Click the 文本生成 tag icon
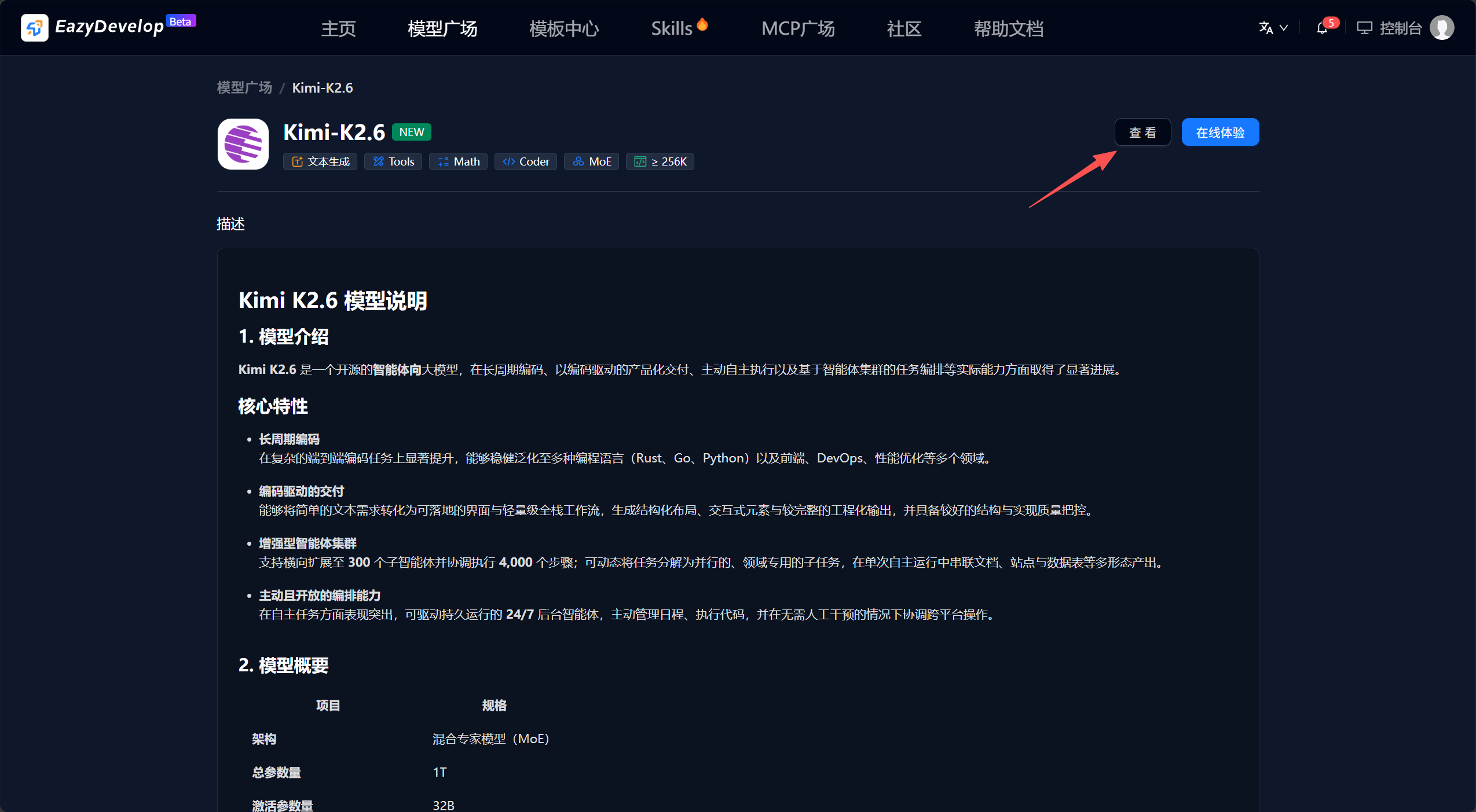Image resolution: width=1476 pixels, height=812 pixels. click(x=298, y=161)
